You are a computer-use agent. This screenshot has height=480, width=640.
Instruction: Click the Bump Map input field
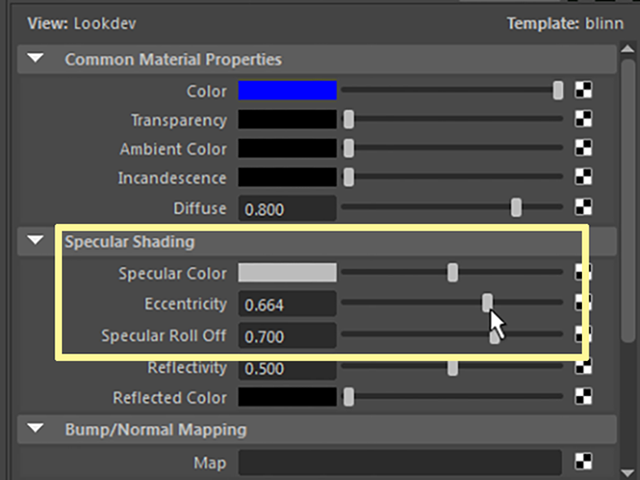(400, 463)
